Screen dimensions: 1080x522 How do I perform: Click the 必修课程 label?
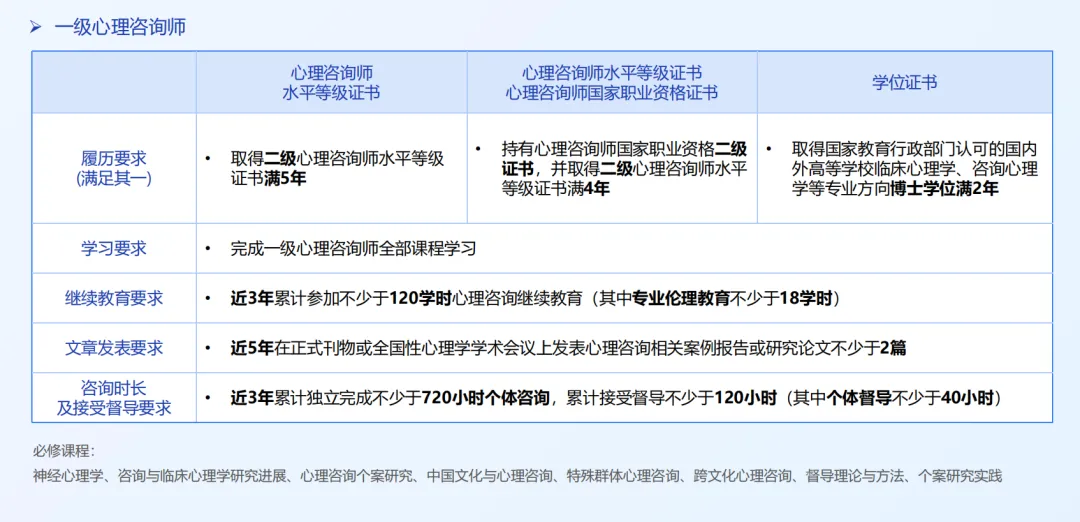click(x=63, y=451)
